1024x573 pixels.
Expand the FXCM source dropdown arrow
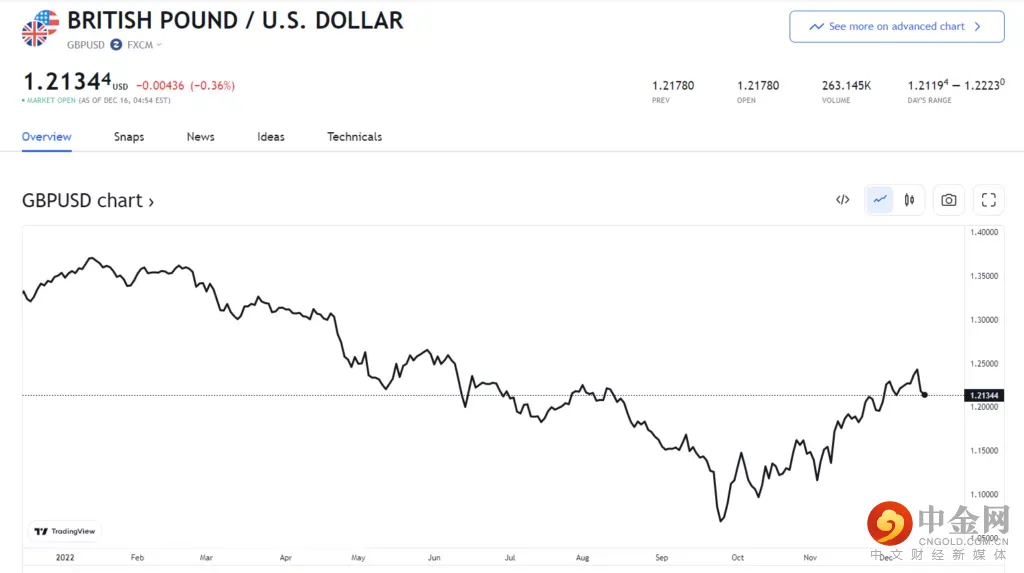click(x=159, y=45)
